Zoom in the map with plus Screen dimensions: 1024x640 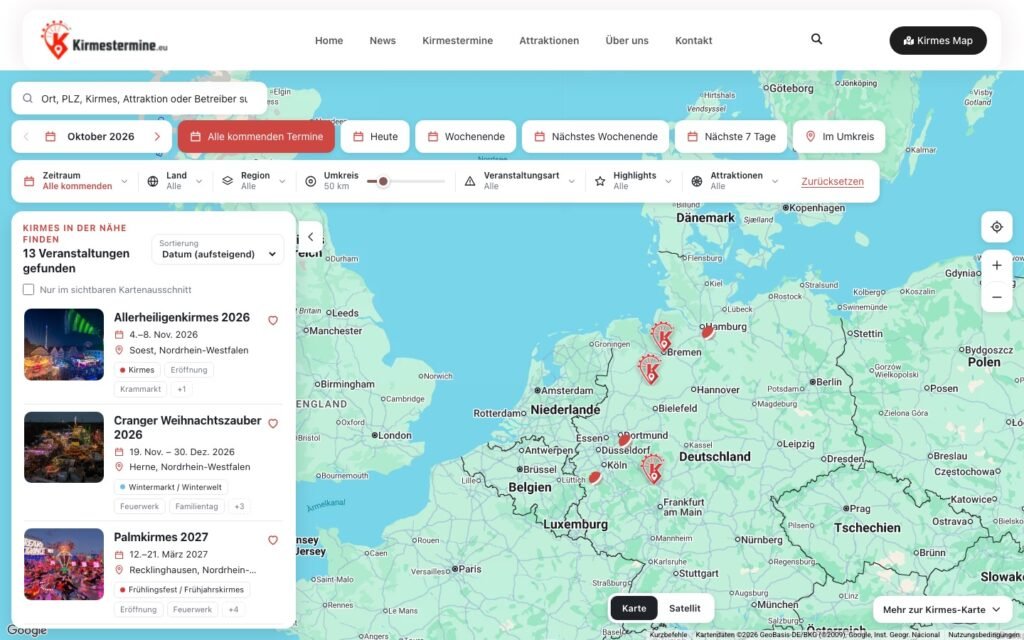click(x=997, y=265)
